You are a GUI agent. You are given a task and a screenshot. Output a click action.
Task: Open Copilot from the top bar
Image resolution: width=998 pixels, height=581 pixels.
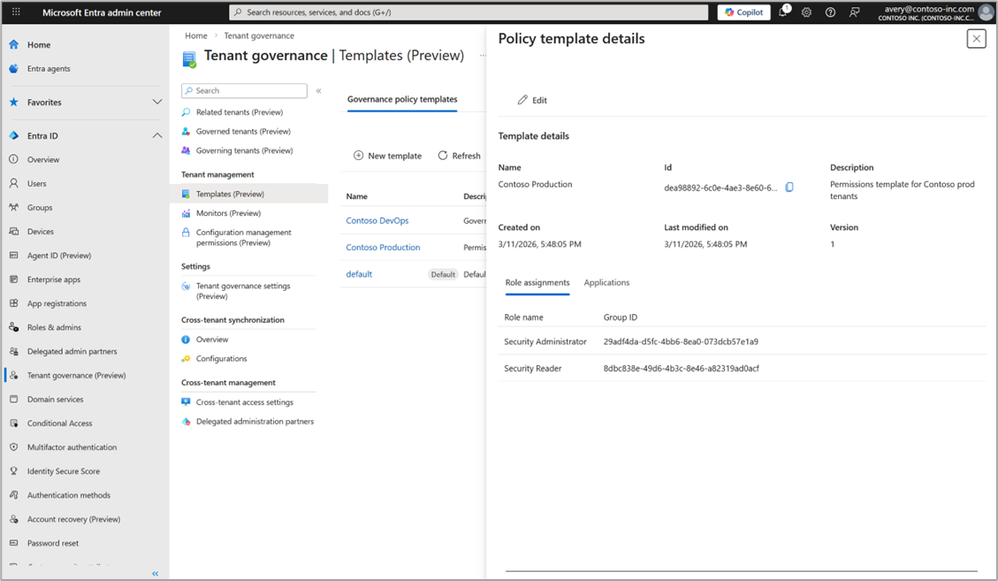tap(744, 12)
